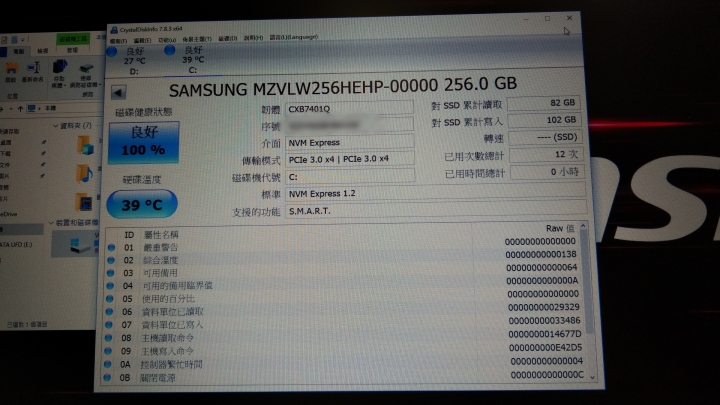The image size is (720, 405).
Task: Click the transfer mode field PCIe 3.0 x4
Action: click(x=349, y=159)
